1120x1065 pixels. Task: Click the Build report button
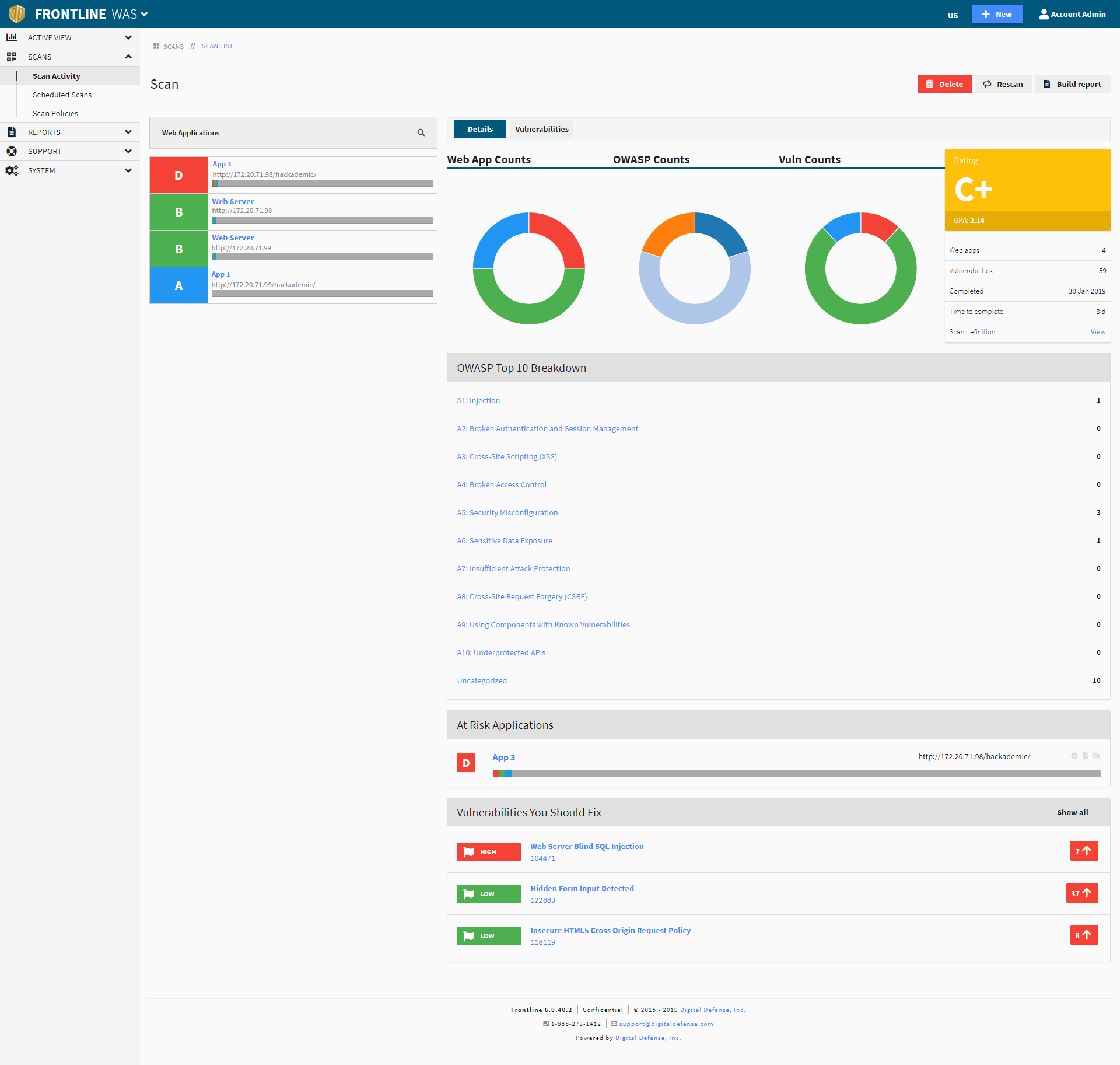pyautogui.click(x=1072, y=84)
